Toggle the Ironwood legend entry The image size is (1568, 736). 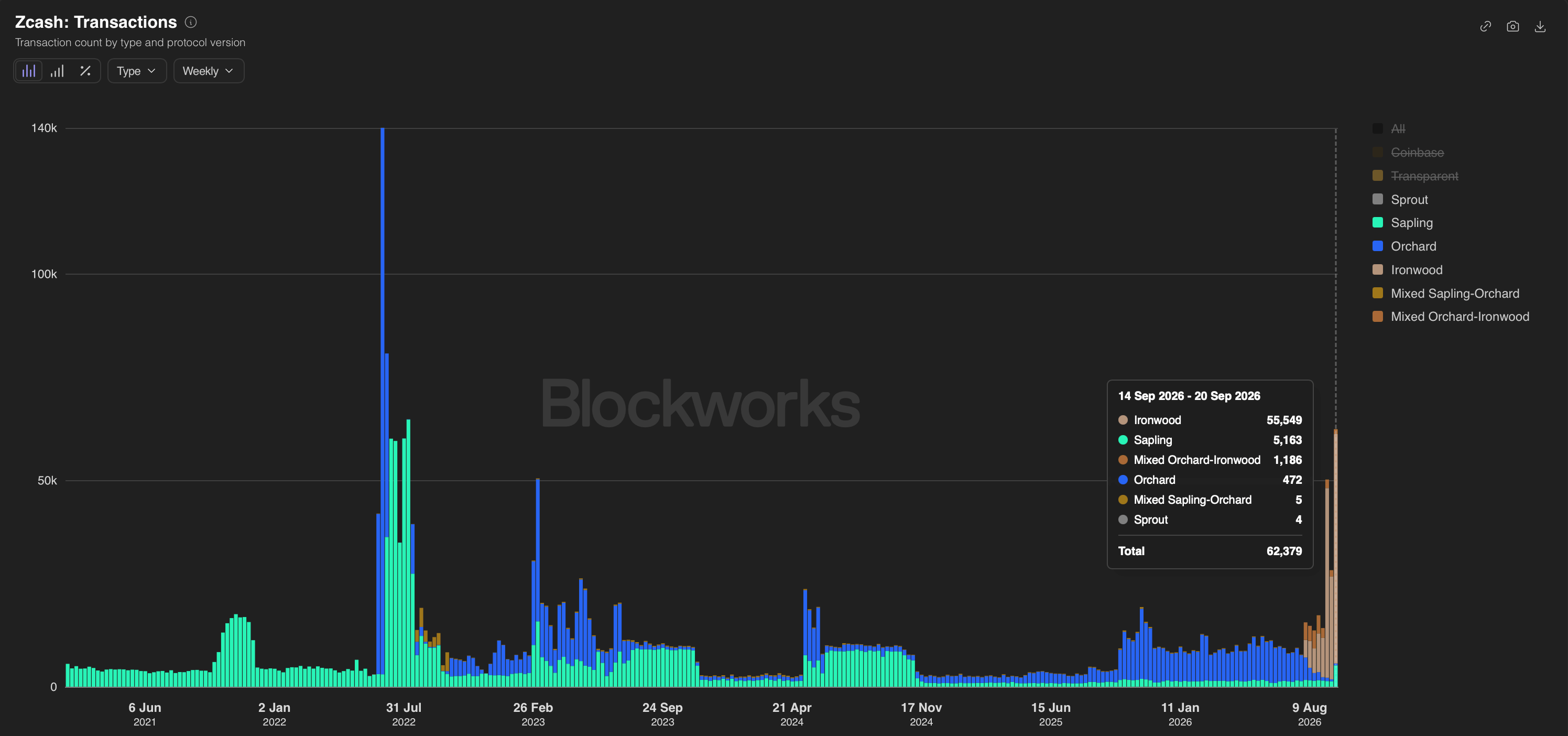click(x=1407, y=269)
